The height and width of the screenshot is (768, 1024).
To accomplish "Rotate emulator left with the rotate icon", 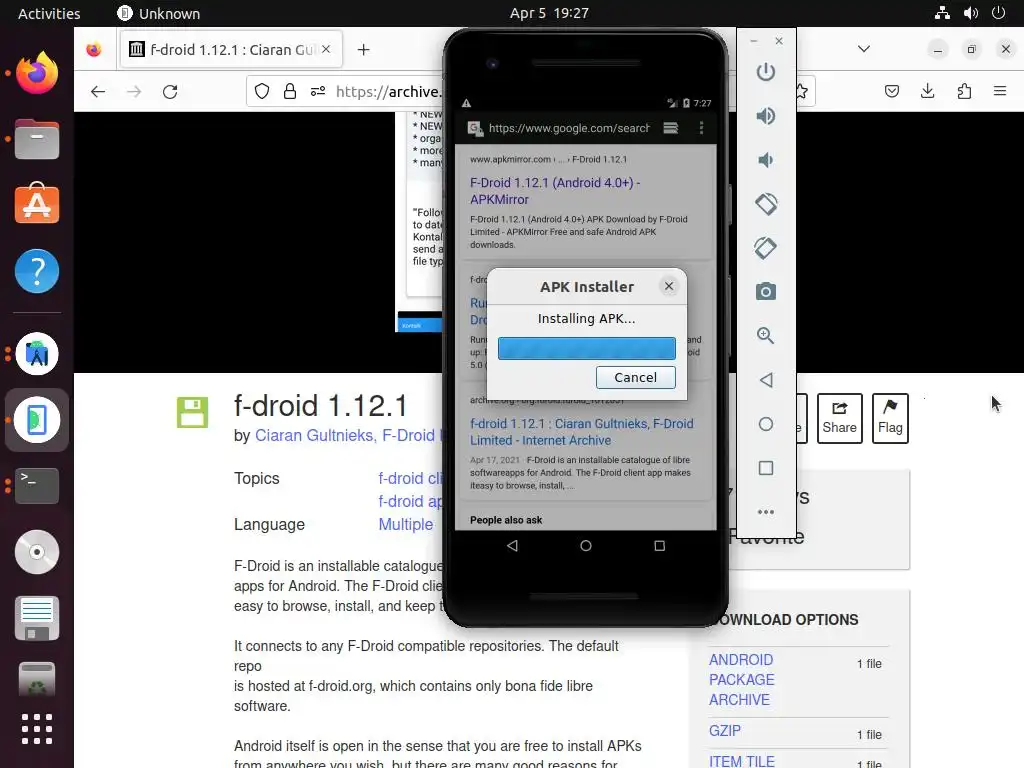I will [x=765, y=204].
